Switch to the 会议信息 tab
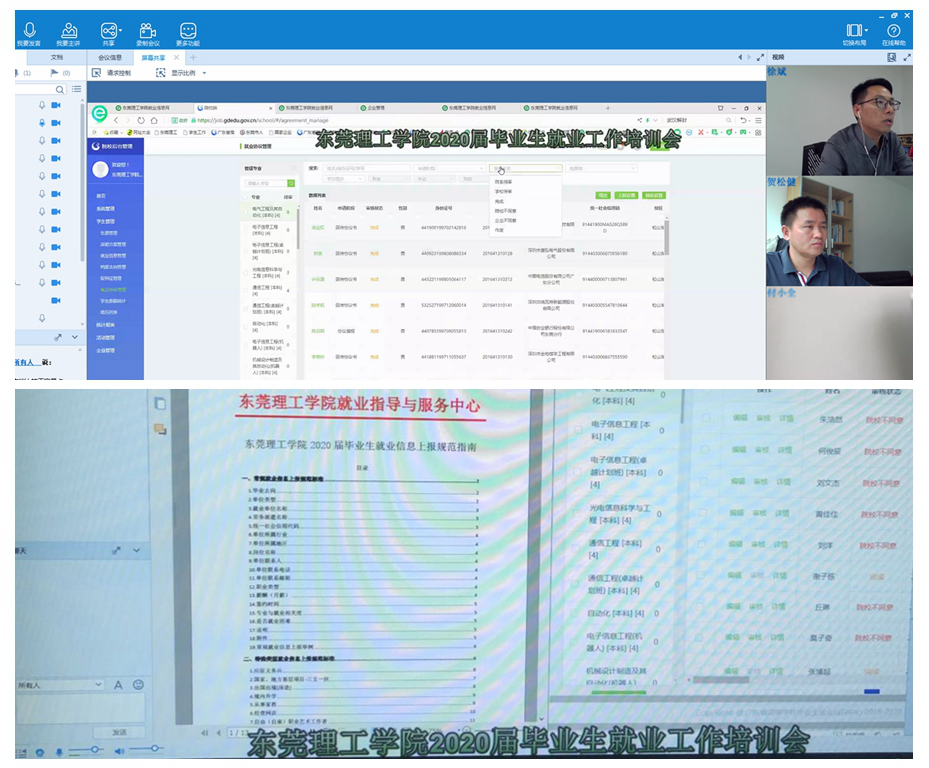The image size is (929, 768). click(108, 58)
